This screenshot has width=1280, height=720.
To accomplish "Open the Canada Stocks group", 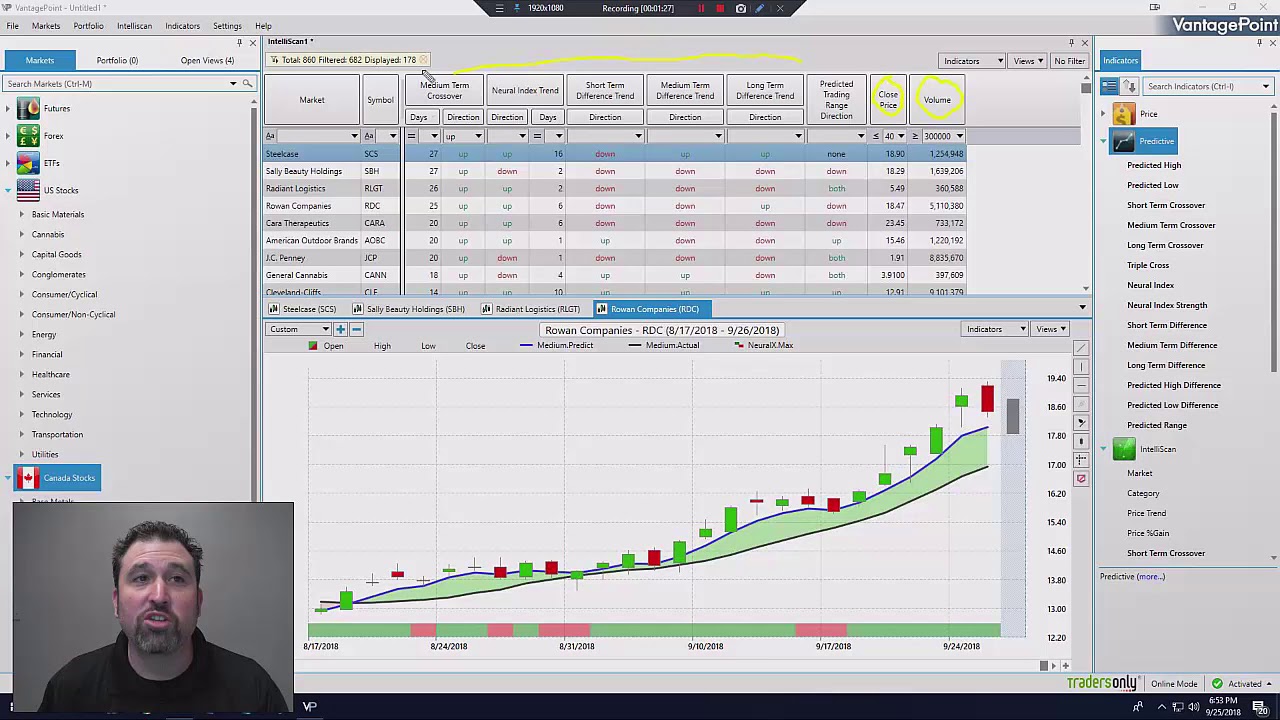I will [x=56, y=478].
